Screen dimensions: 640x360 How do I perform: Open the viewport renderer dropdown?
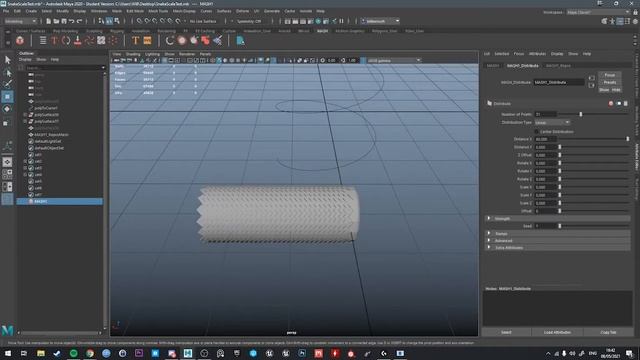(394, 60)
